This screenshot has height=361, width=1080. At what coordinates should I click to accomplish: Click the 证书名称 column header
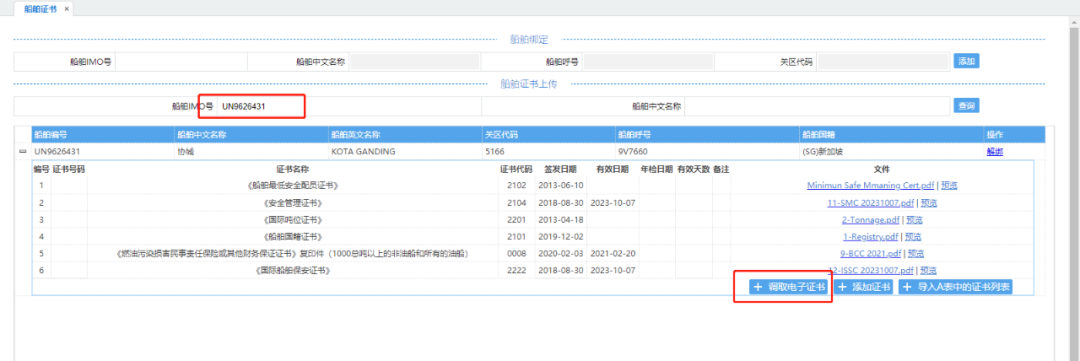[x=292, y=169]
